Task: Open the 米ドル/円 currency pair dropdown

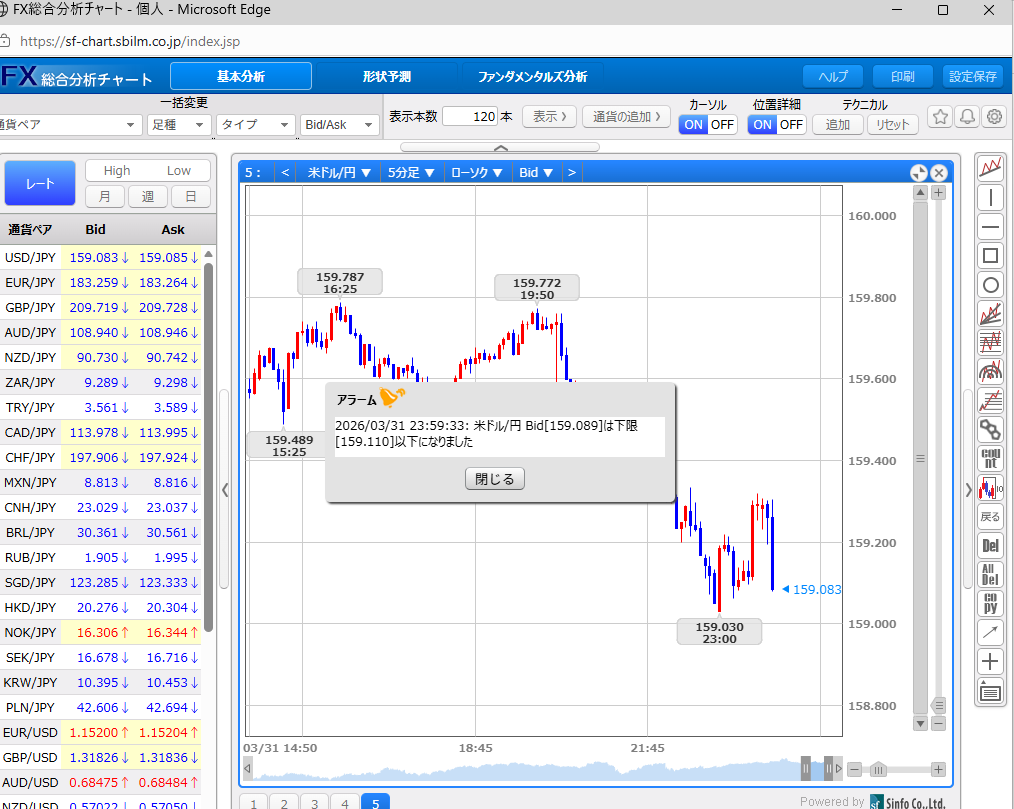Action: click(x=339, y=172)
